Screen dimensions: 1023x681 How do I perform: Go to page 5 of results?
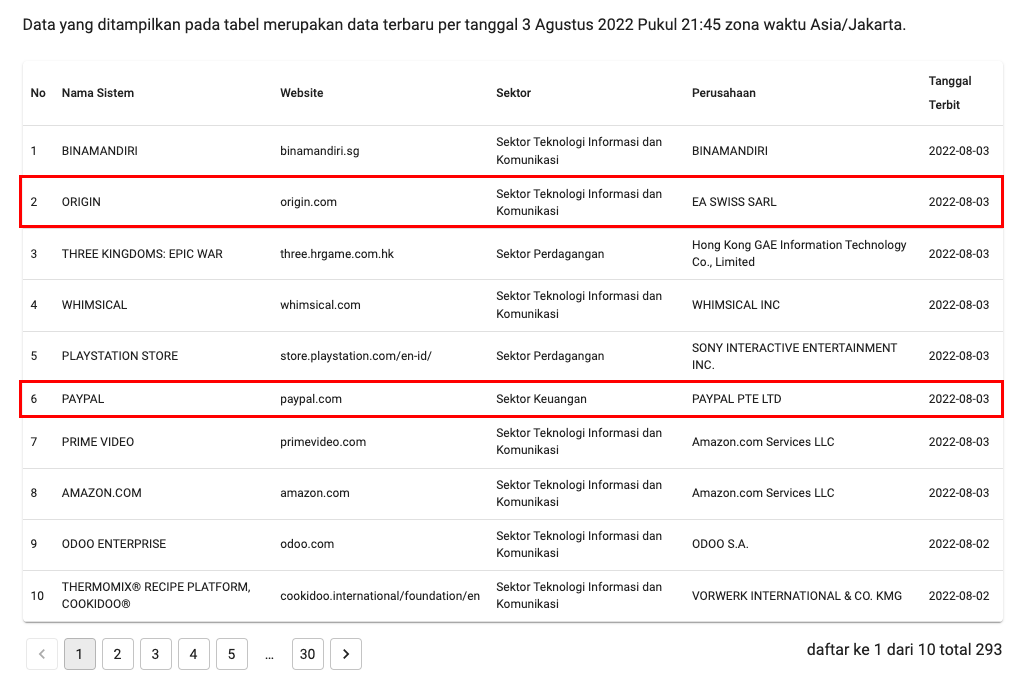[231, 654]
